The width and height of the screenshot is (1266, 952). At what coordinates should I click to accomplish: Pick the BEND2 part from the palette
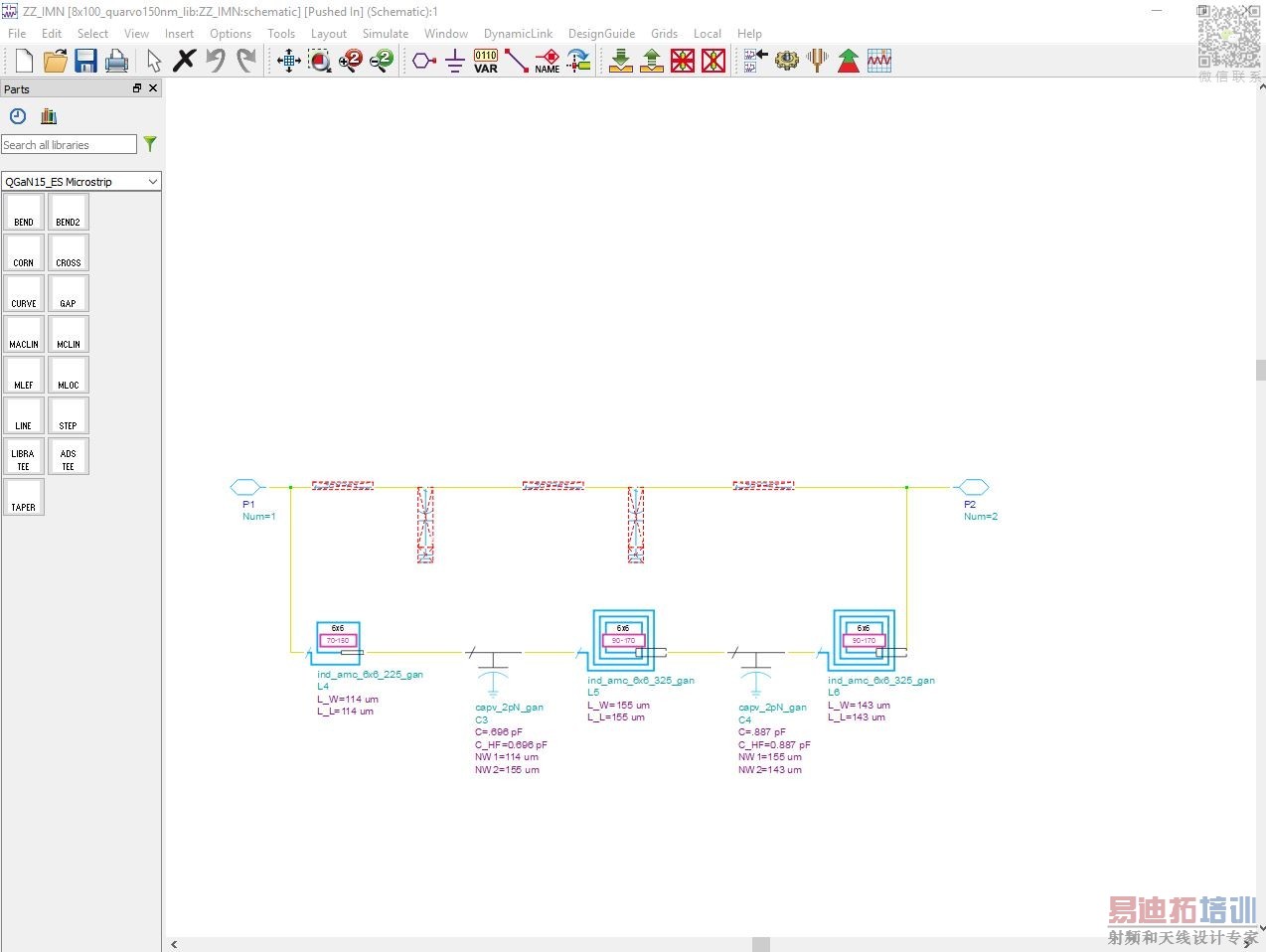click(x=69, y=212)
